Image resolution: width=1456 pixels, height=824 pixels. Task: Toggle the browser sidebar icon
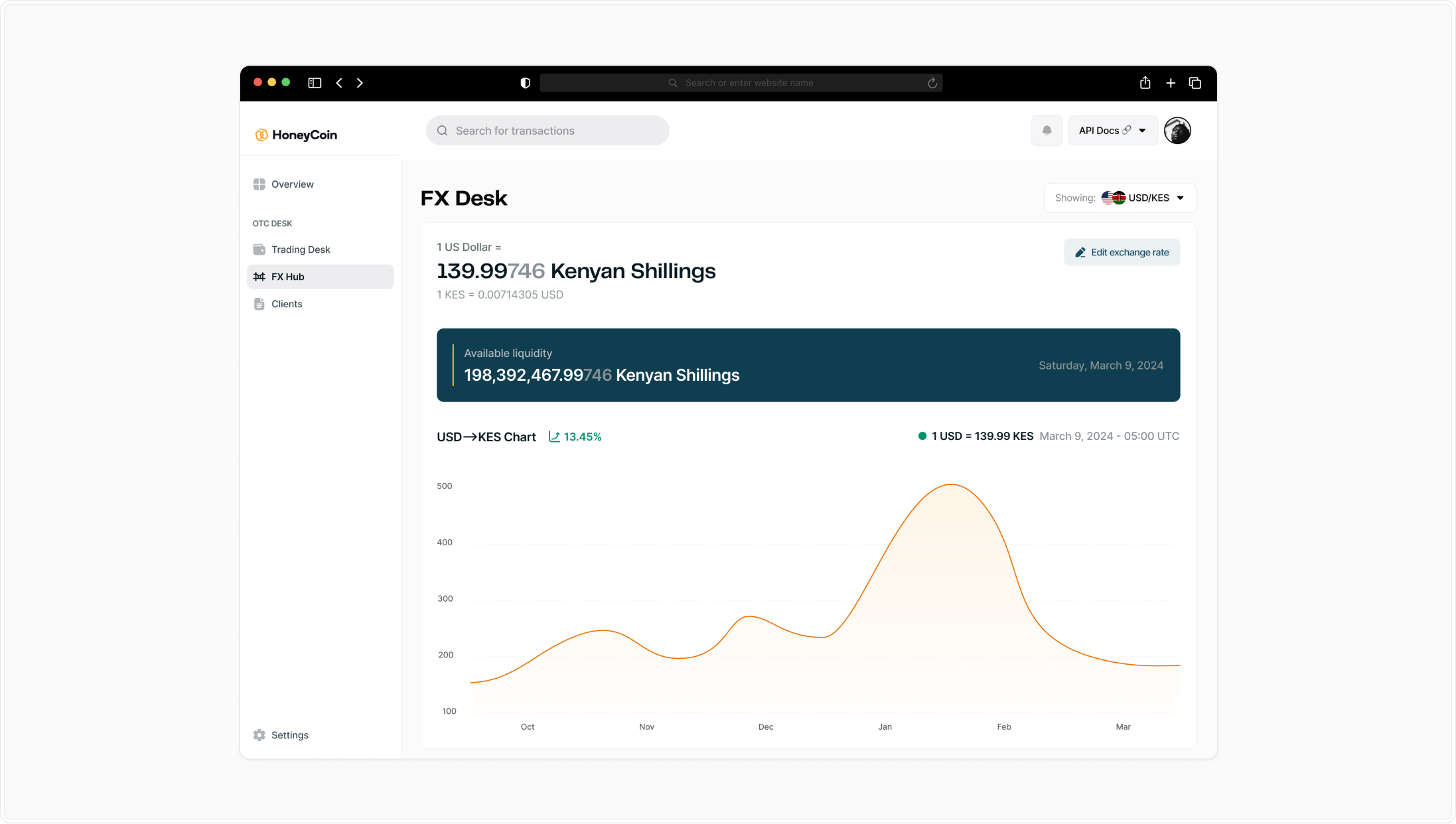[315, 83]
